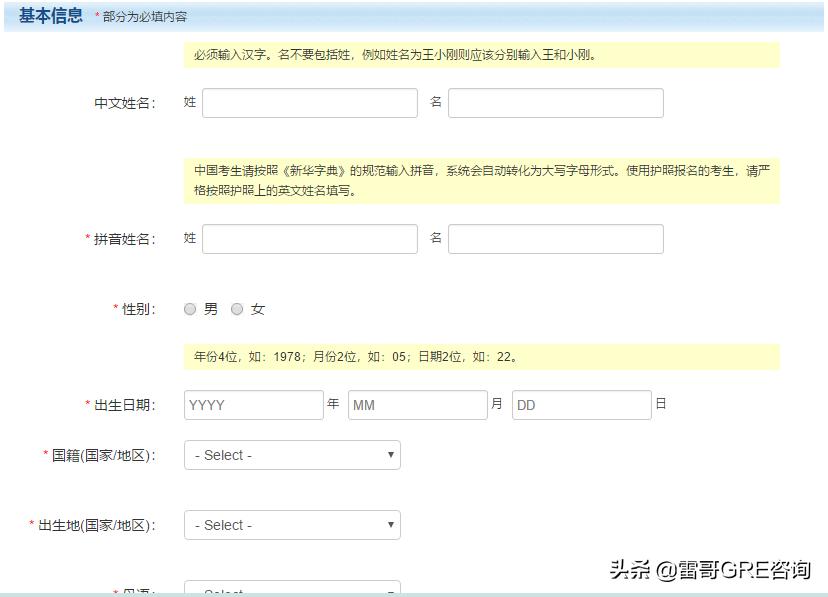This screenshot has height=597, width=828.
Task: Click the 名 field under 中文姓名
Action: (556, 102)
